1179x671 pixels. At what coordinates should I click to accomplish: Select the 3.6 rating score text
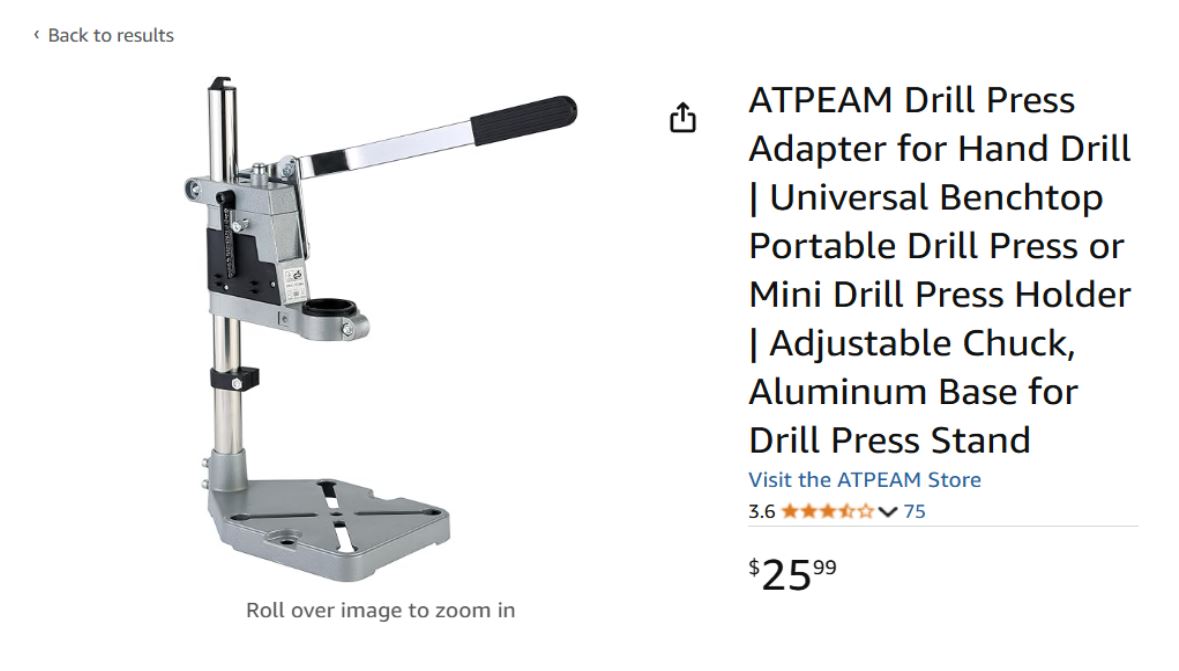click(x=762, y=512)
